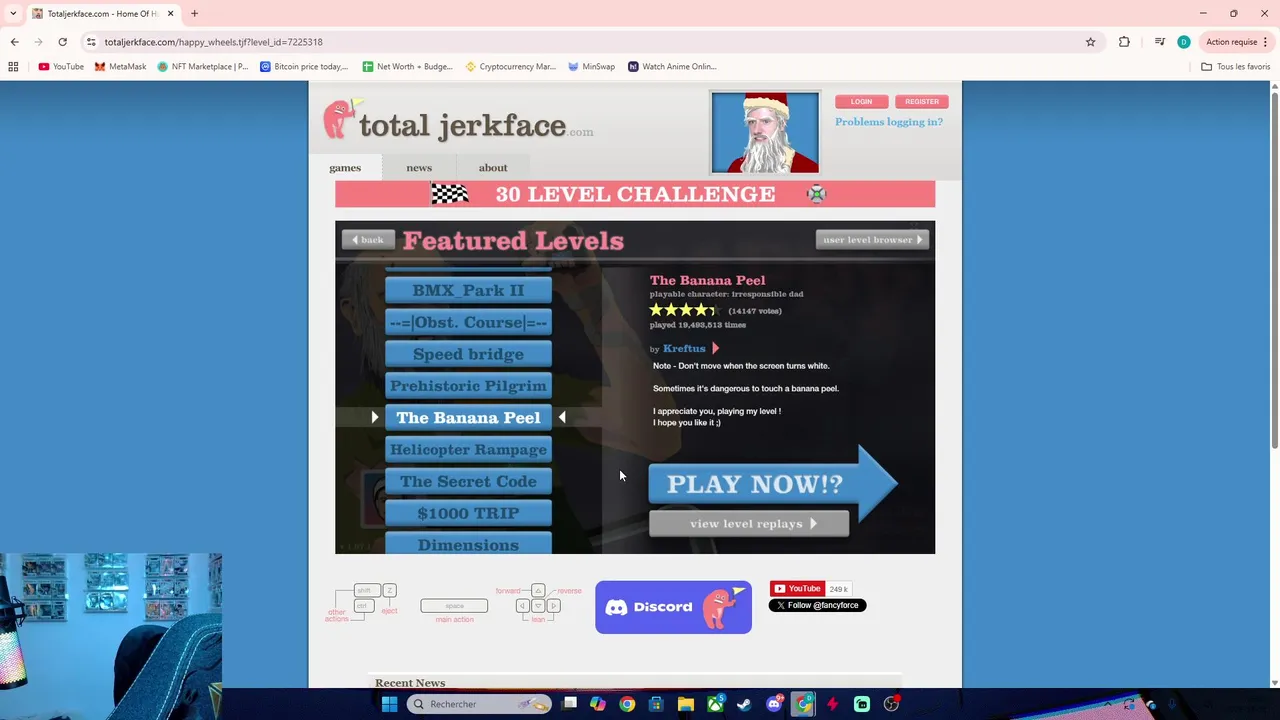The height and width of the screenshot is (720, 1280).
Task: Select the BMX_Park II level
Action: tap(468, 290)
